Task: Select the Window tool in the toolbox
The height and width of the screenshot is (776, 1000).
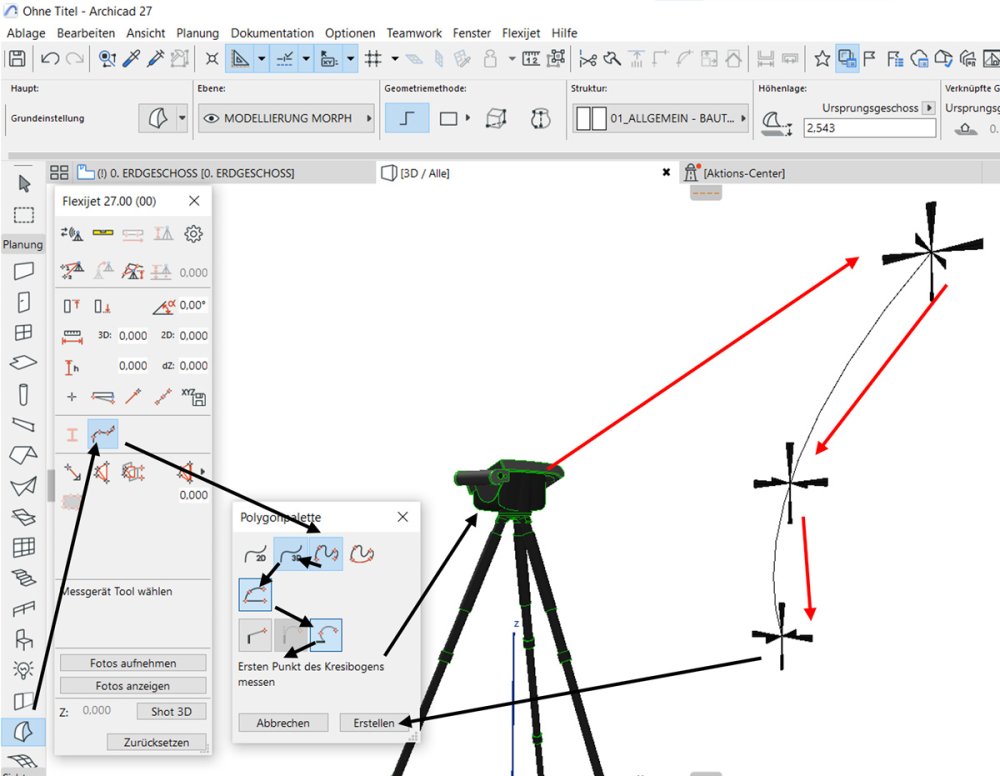Action: pos(24,332)
